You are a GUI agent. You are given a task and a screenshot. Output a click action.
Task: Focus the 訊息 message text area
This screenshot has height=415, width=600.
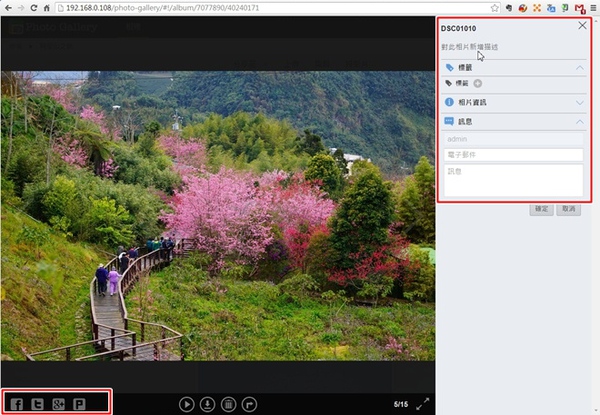pos(514,181)
